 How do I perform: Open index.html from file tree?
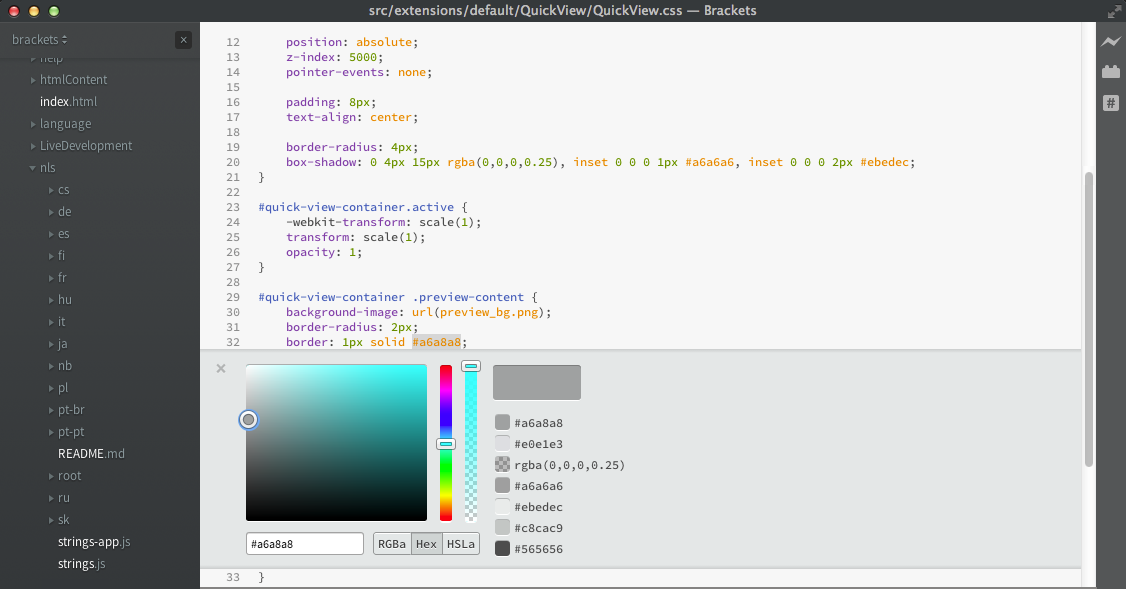point(68,102)
